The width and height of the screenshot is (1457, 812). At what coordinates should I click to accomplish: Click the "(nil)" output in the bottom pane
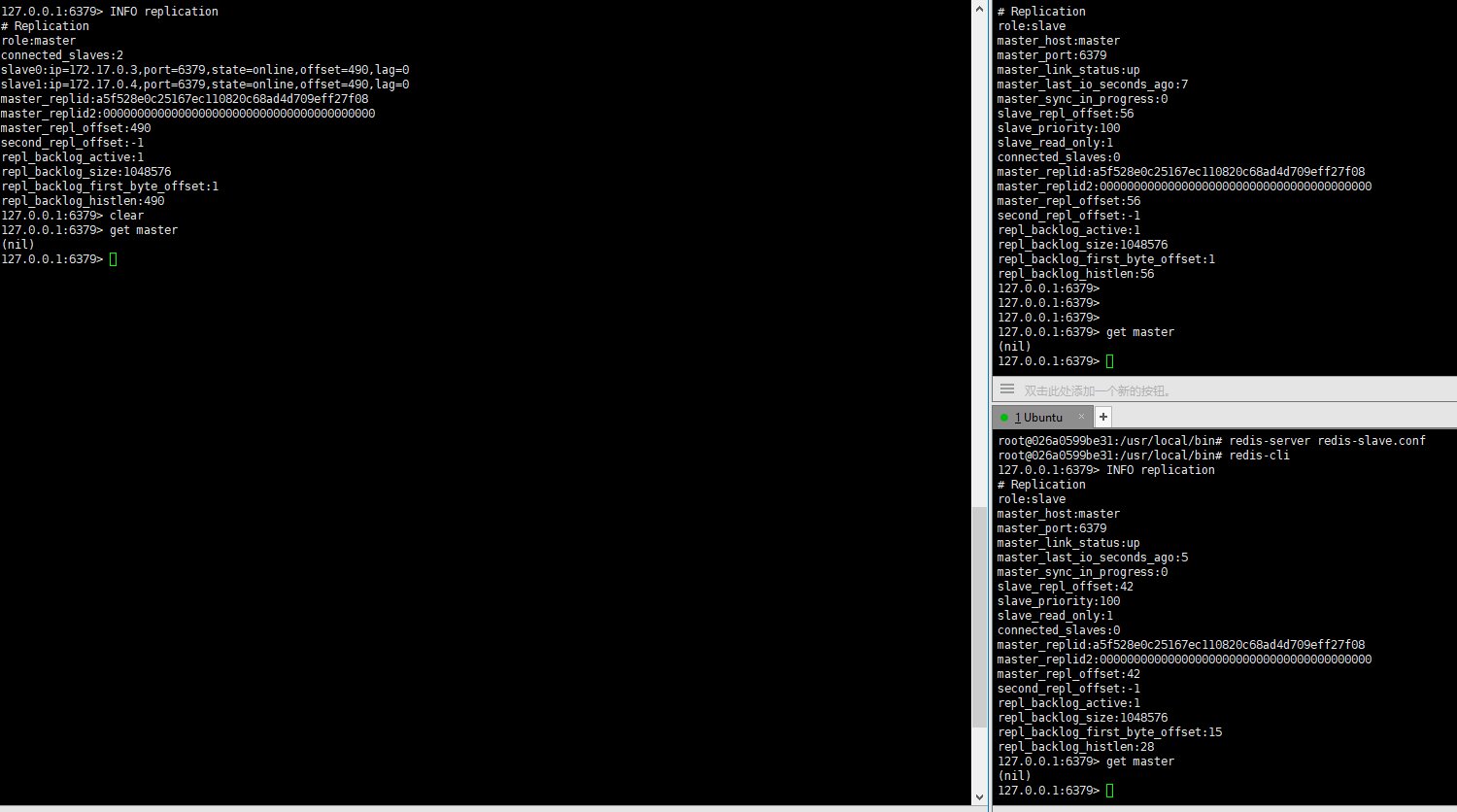[x=1013, y=775]
